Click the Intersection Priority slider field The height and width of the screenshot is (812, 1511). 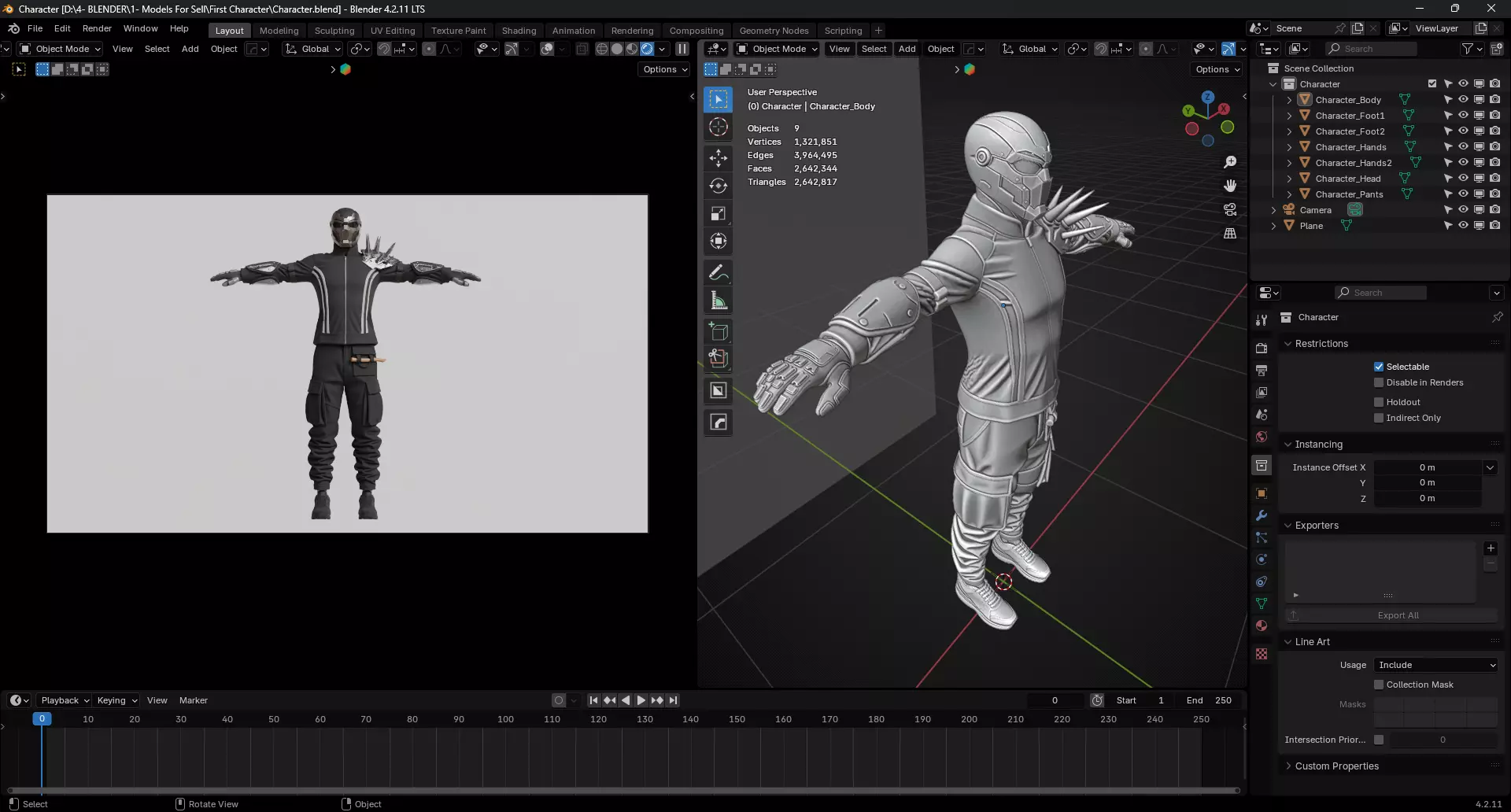[x=1443, y=740]
